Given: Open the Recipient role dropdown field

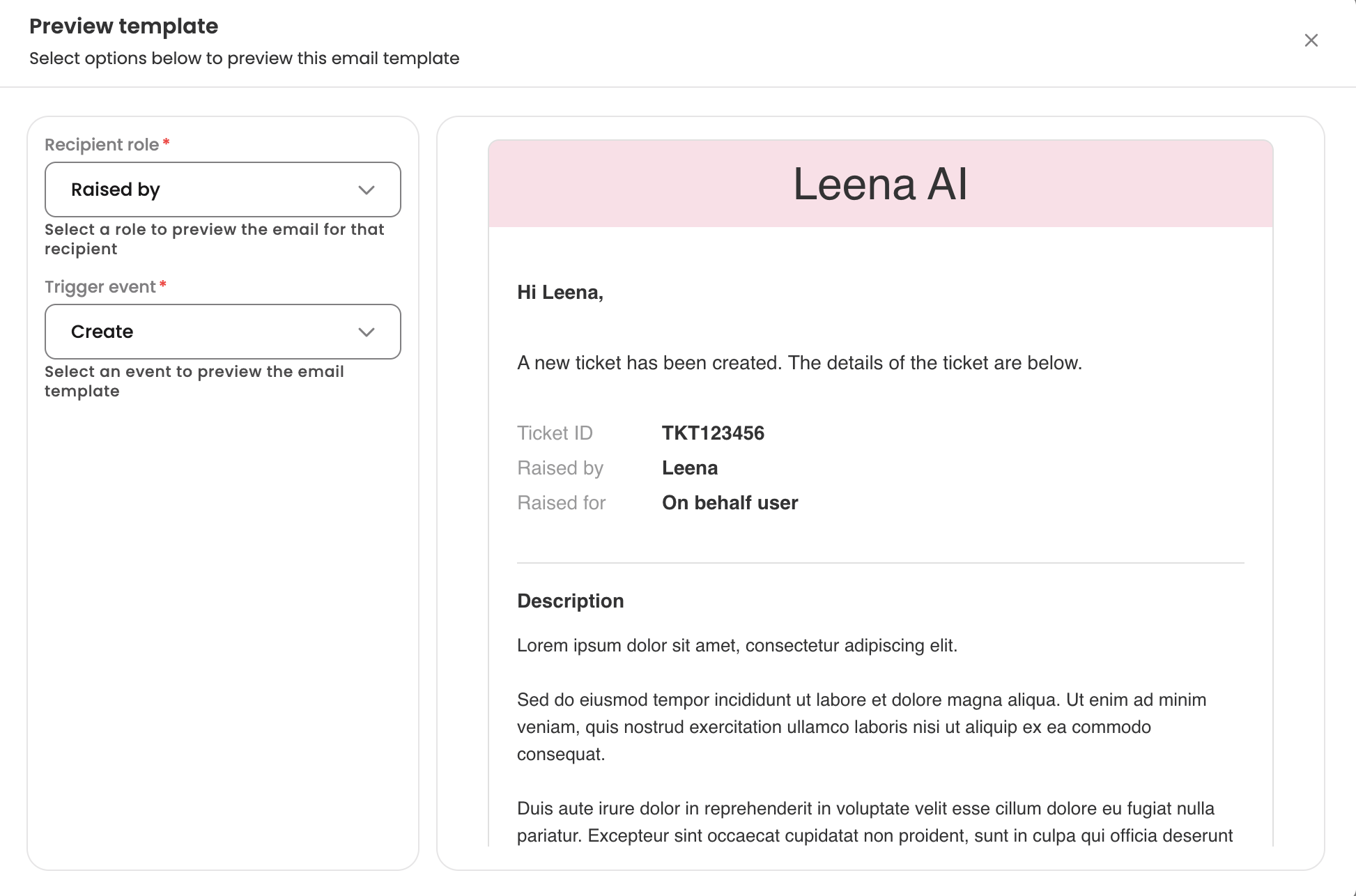Looking at the screenshot, I should (x=209, y=190).
